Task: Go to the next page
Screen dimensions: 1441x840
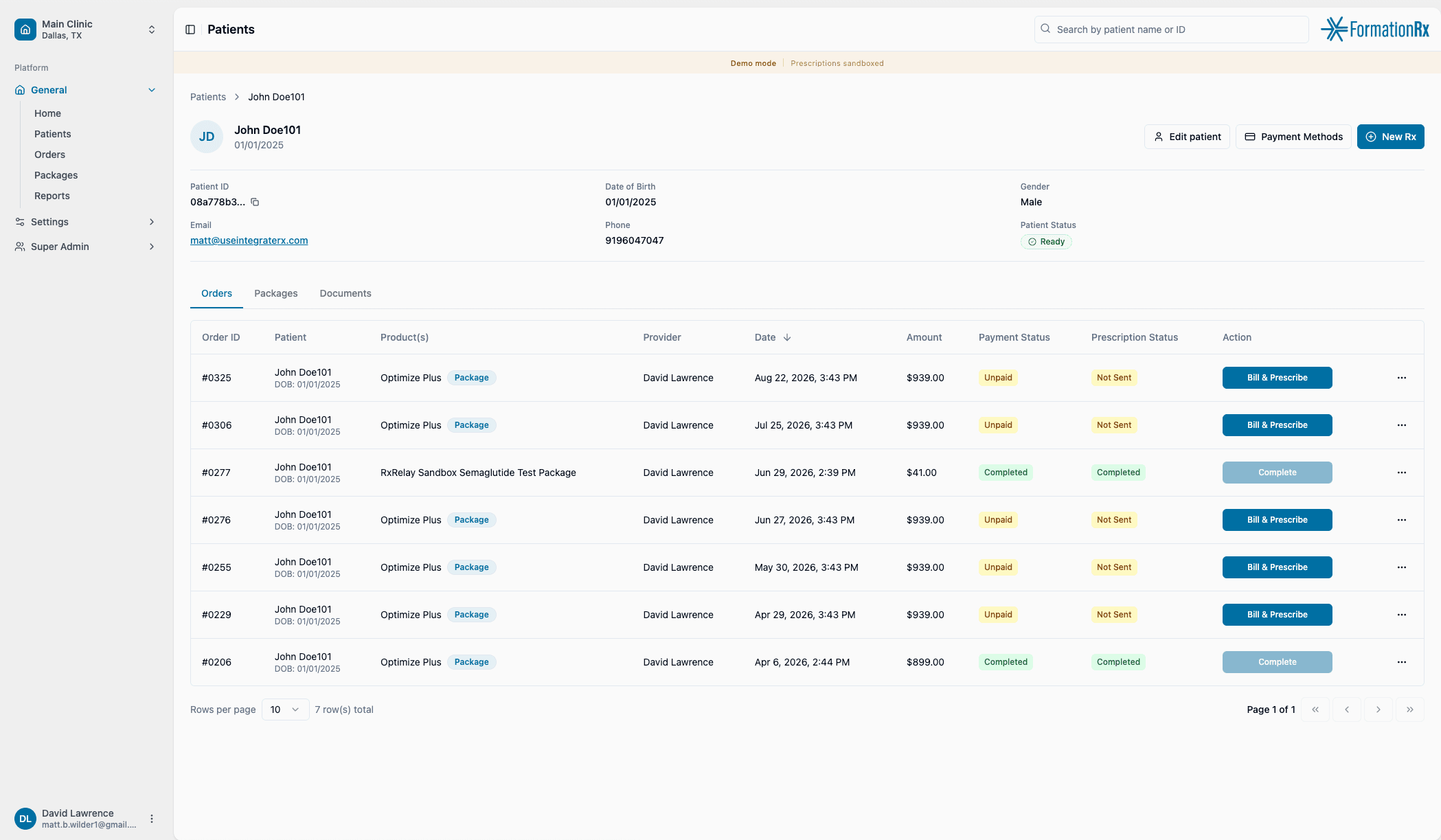Action: point(1378,710)
